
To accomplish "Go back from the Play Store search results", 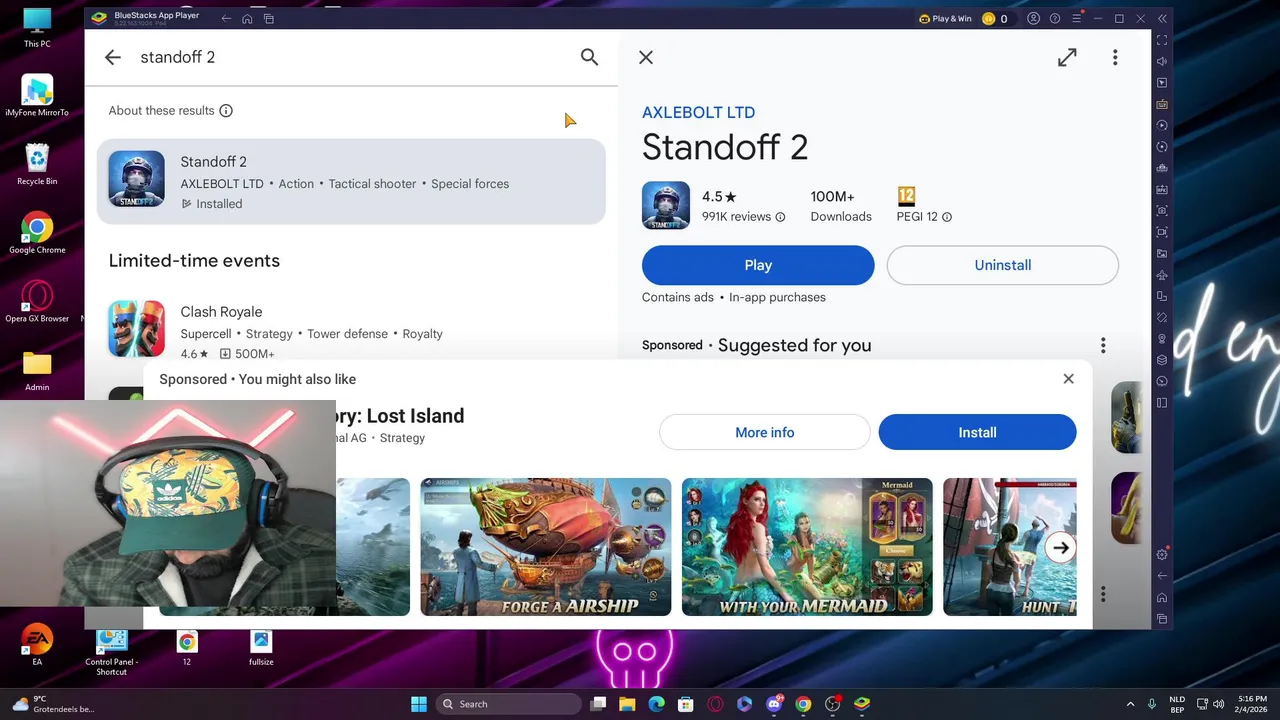I will (x=113, y=58).
